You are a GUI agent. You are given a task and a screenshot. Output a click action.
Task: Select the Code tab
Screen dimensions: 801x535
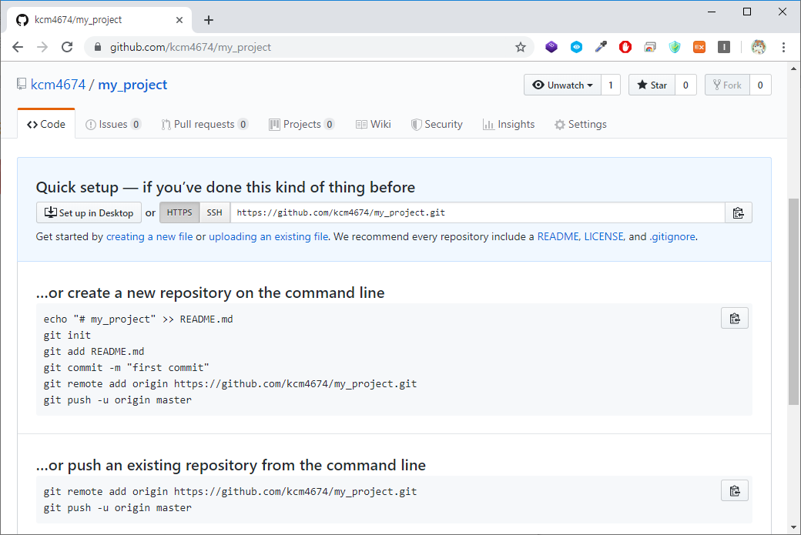pos(46,124)
